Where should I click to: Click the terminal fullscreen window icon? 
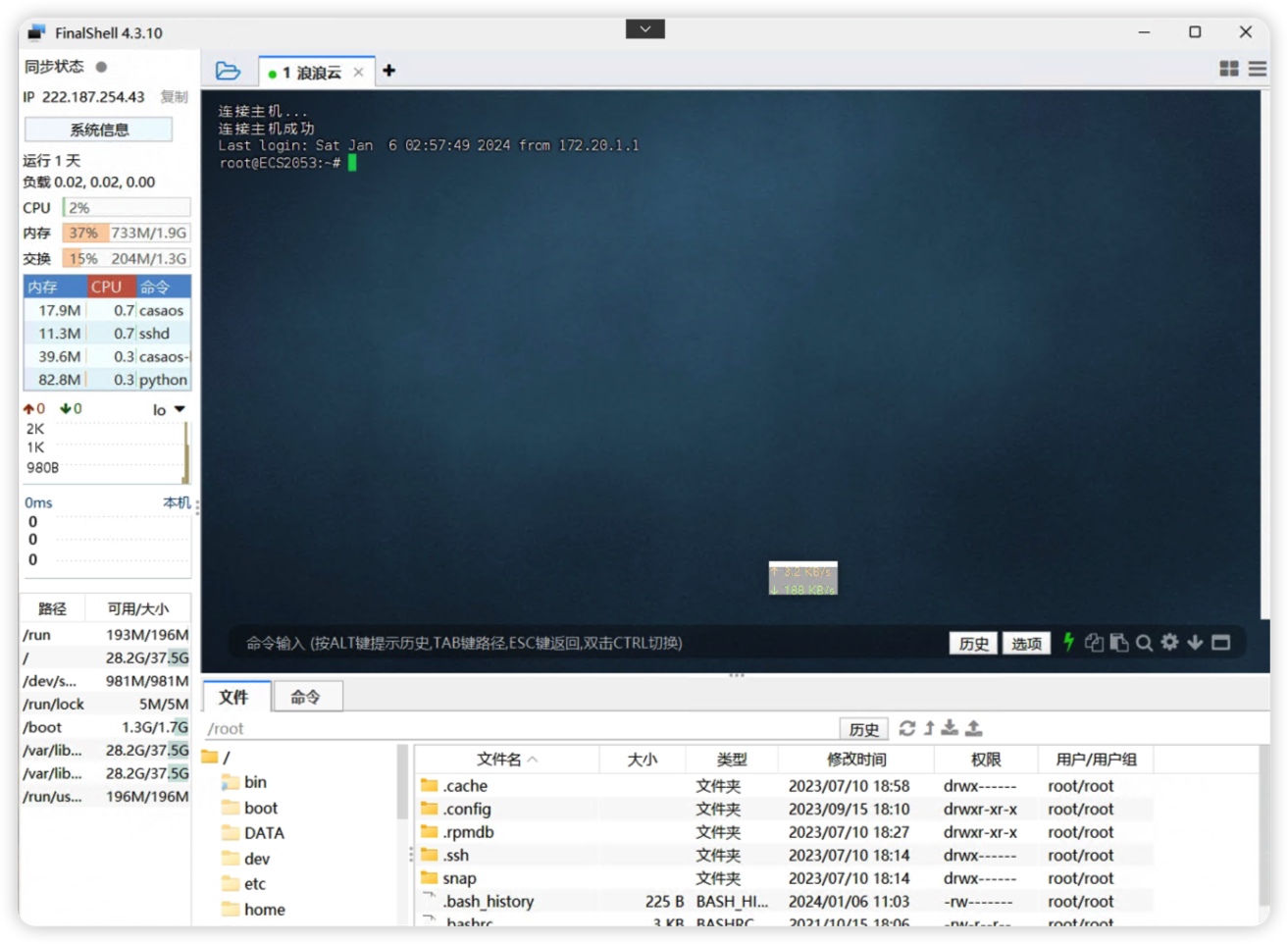tap(1221, 642)
